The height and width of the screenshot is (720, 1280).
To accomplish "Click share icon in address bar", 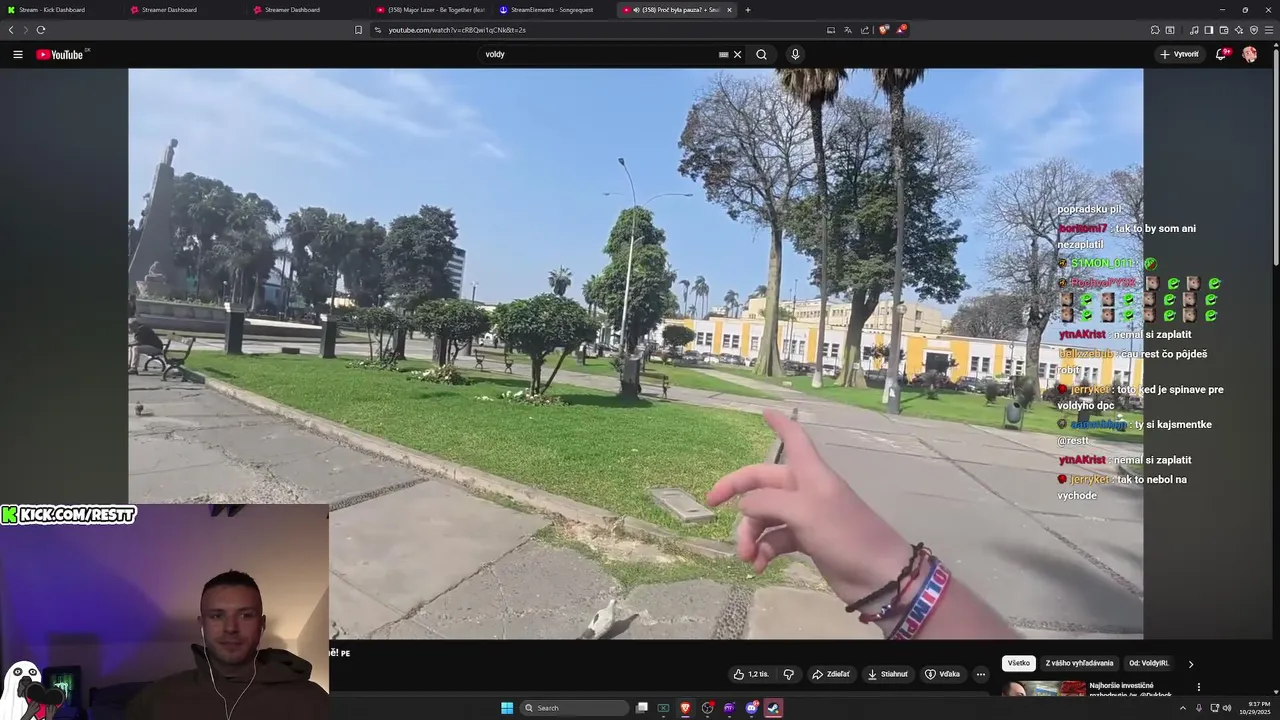I will 865,30.
